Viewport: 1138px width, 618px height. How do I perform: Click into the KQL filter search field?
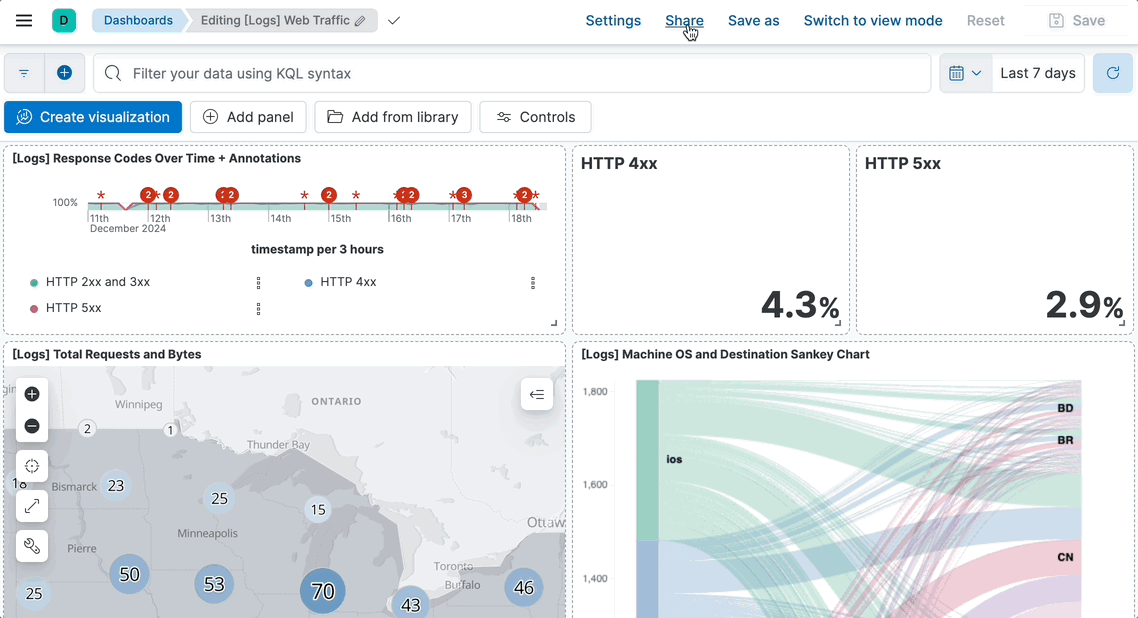tap(512, 73)
